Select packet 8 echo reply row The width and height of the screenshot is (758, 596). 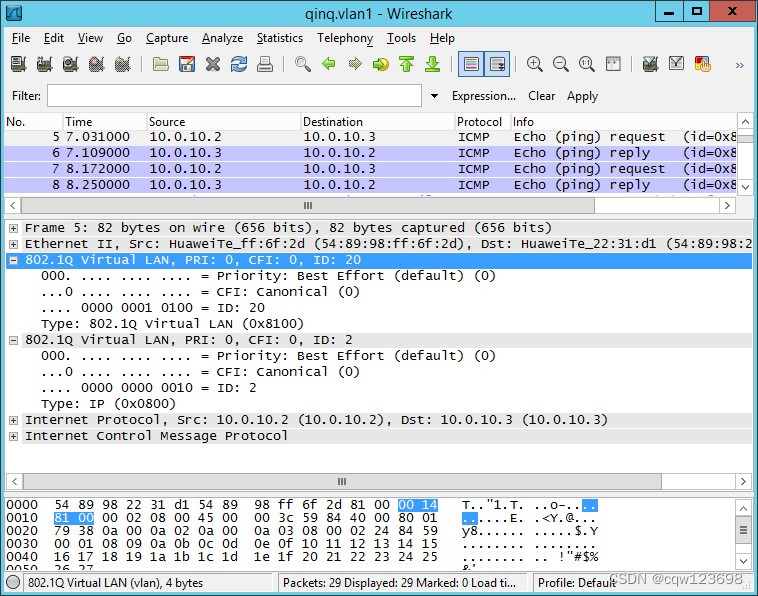pos(370,185)
